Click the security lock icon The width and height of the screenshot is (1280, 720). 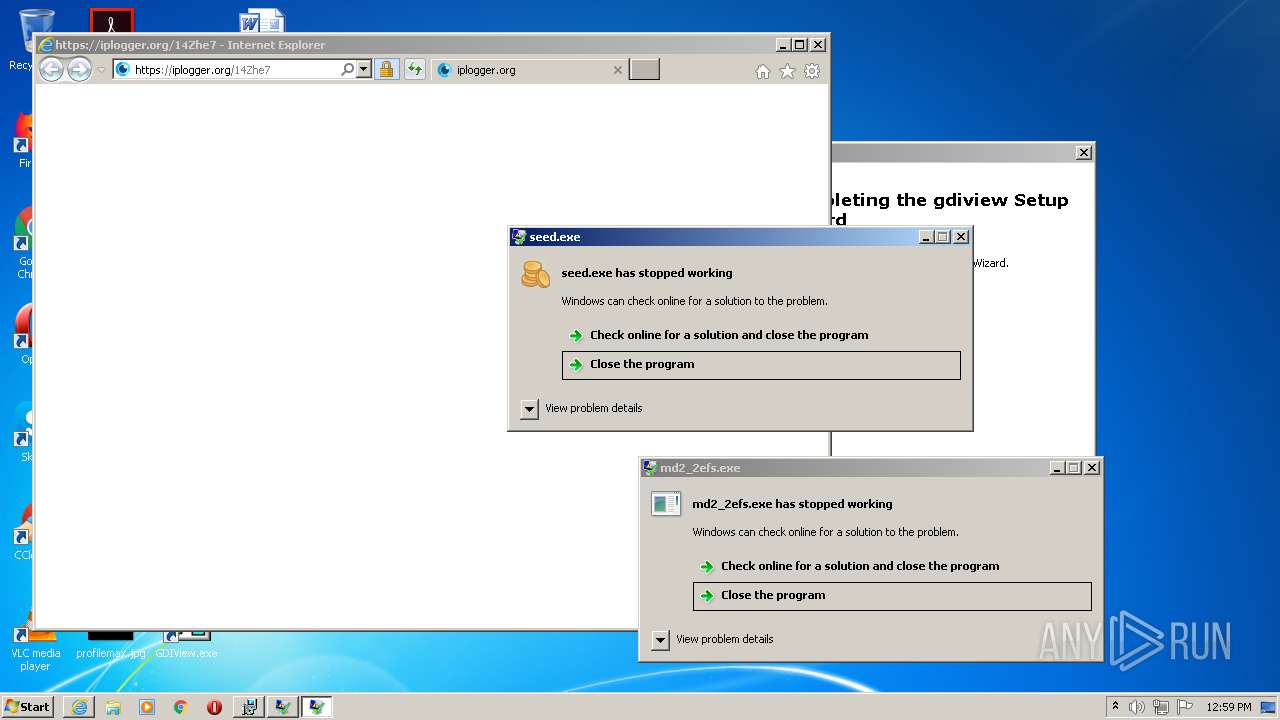point(386,70)
